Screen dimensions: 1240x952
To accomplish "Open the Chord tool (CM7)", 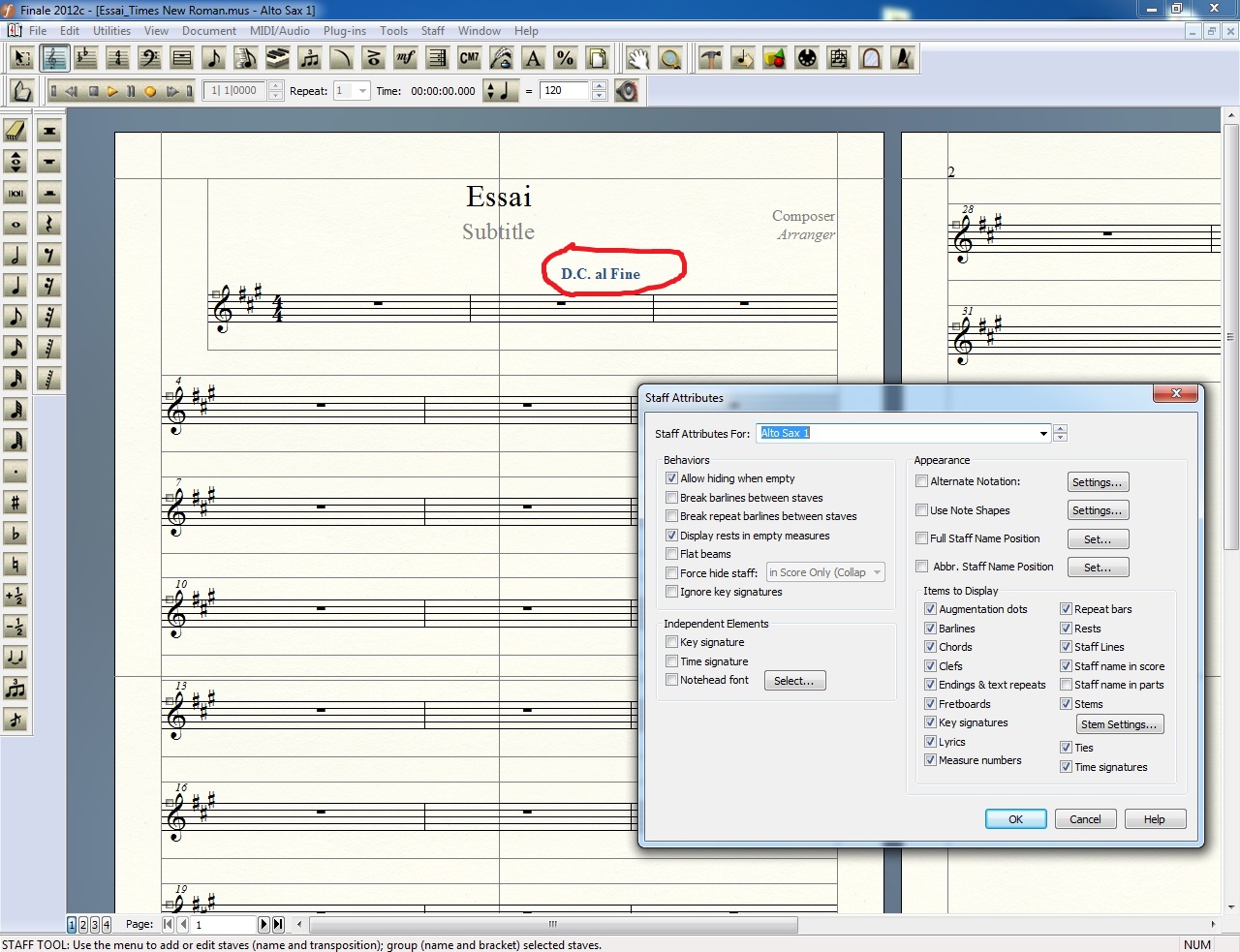I will tap(469, 58).
